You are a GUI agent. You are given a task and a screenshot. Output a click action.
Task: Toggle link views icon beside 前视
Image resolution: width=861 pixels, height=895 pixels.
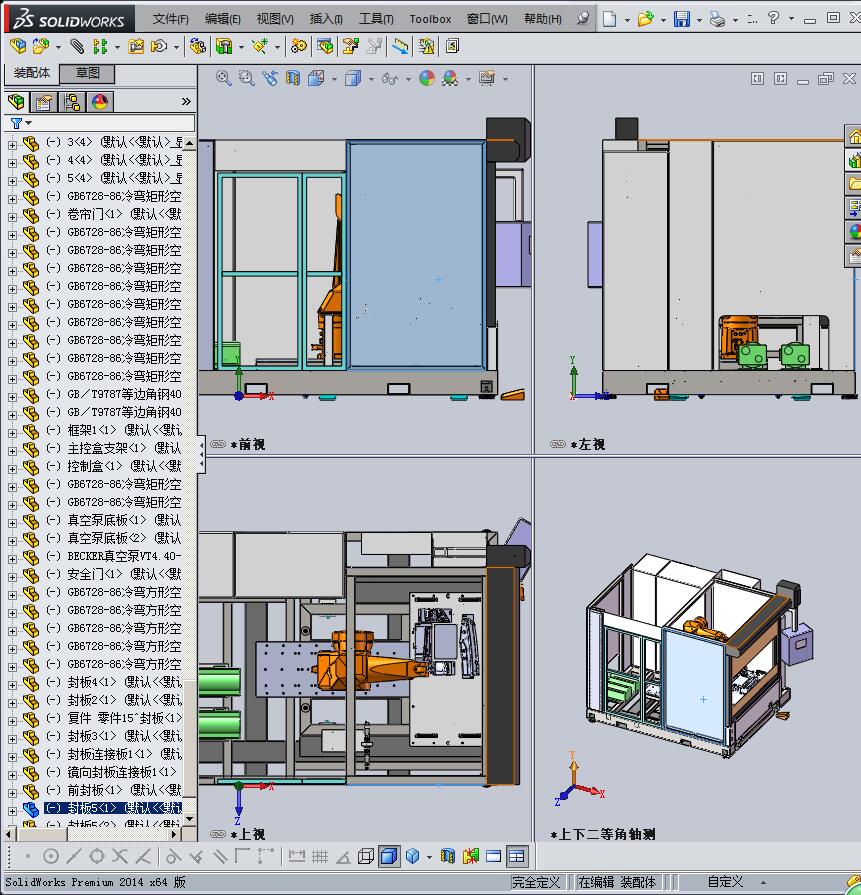pos(218,444)
